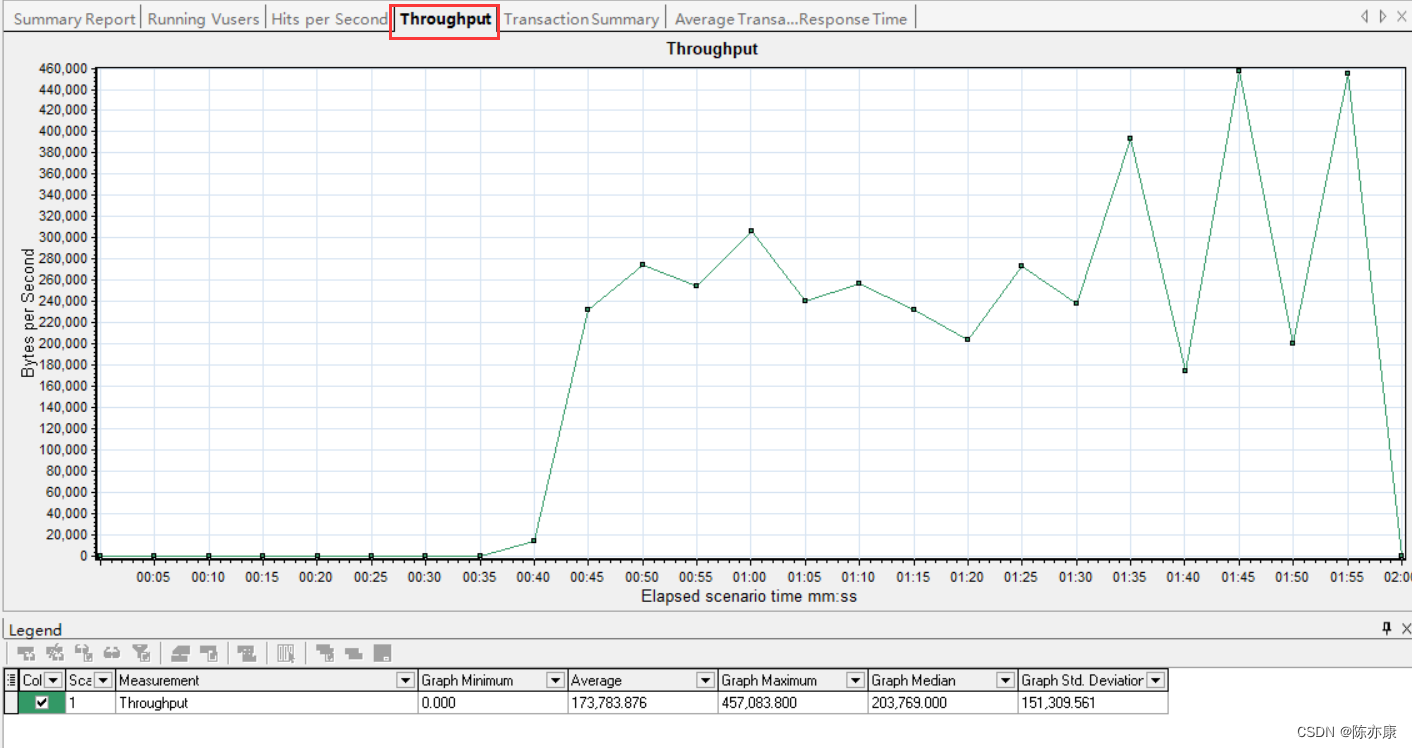Click the Elapsed scenario time axis label

point(749,596)
